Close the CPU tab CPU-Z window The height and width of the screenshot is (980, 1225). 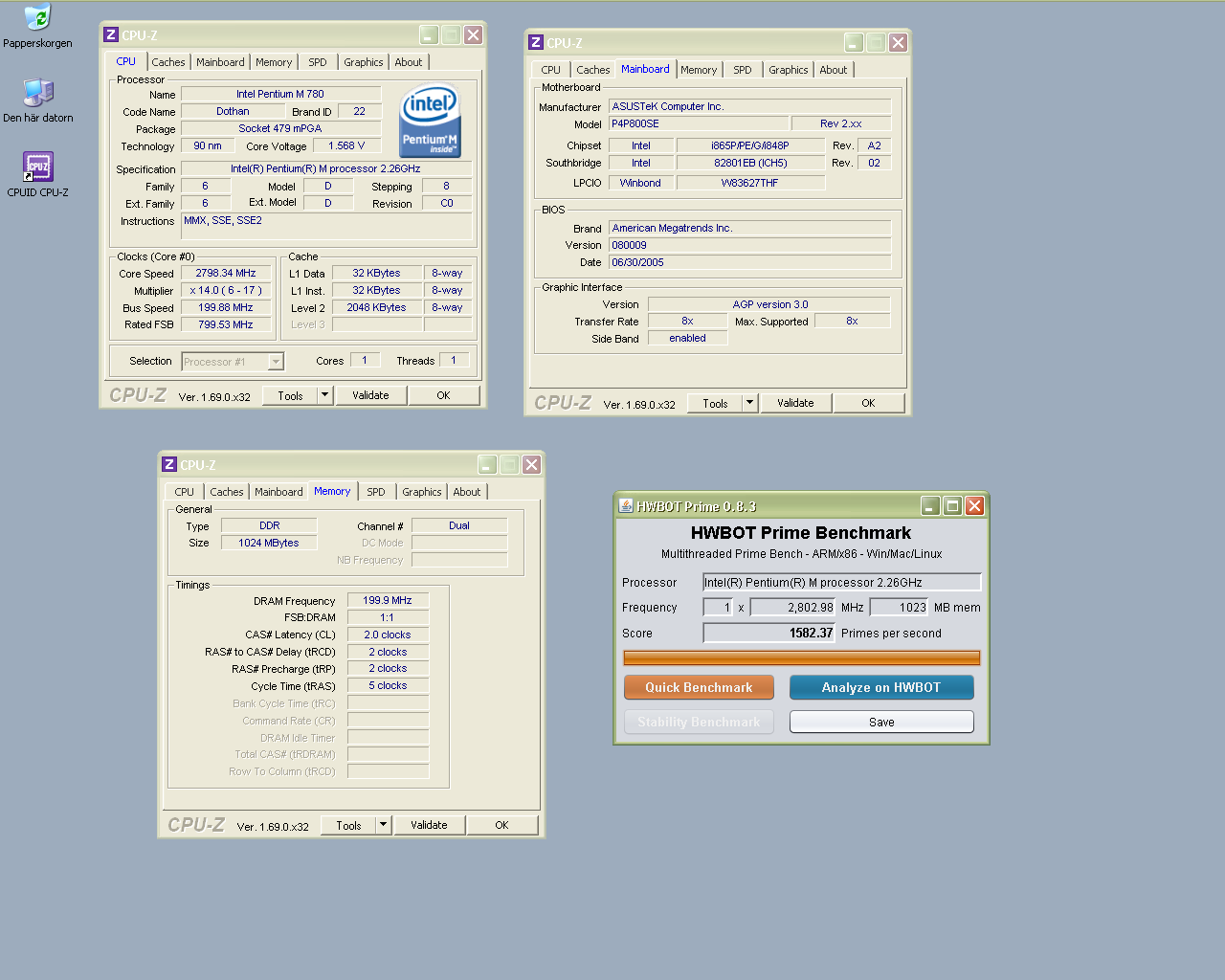(x=473, y=35)
